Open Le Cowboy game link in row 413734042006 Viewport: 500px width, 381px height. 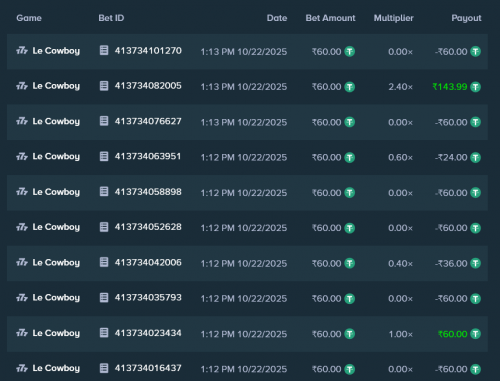[56, 263]
